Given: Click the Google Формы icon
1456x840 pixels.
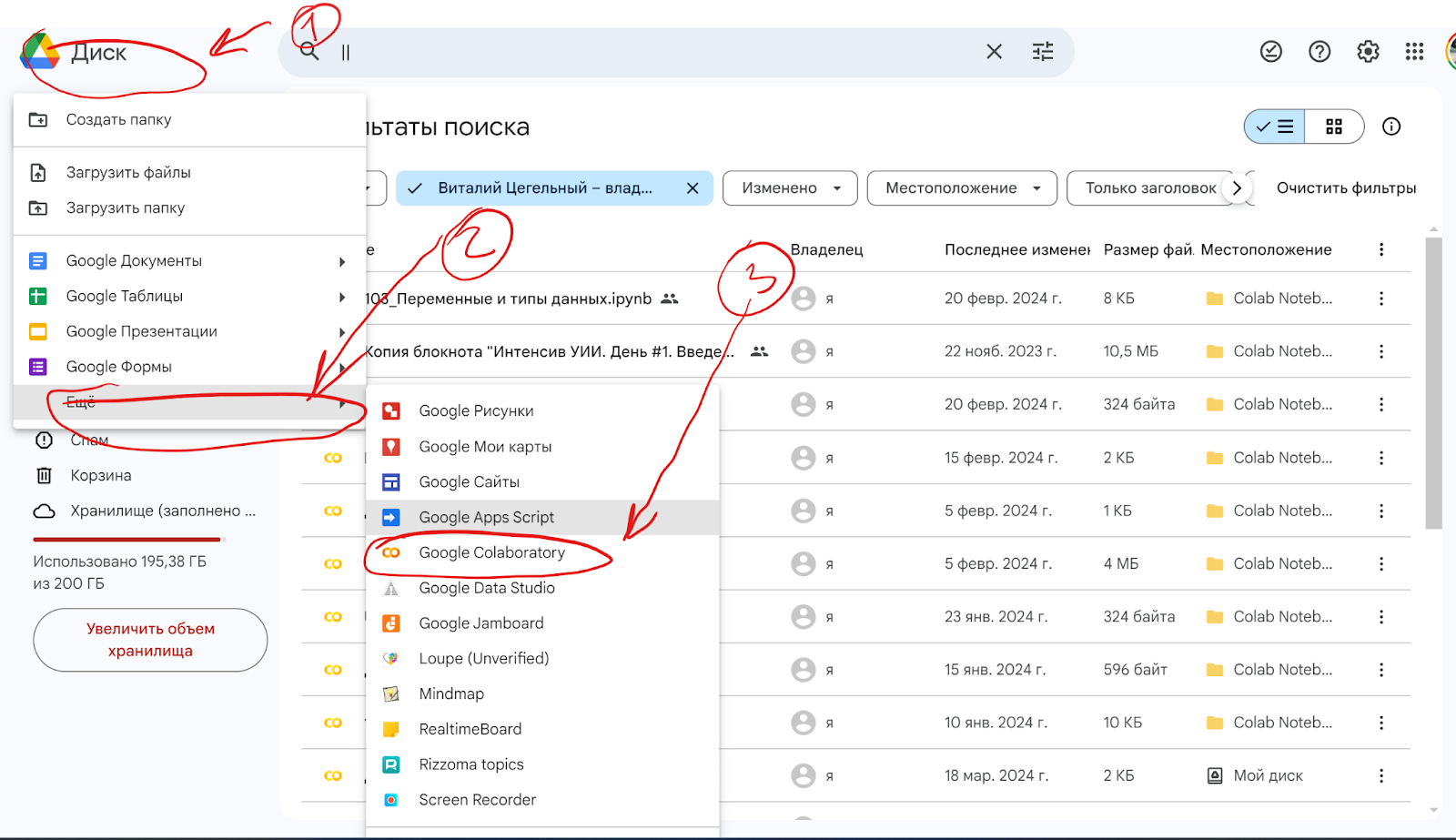Looking at the screenshot, I should pos(38,367).
